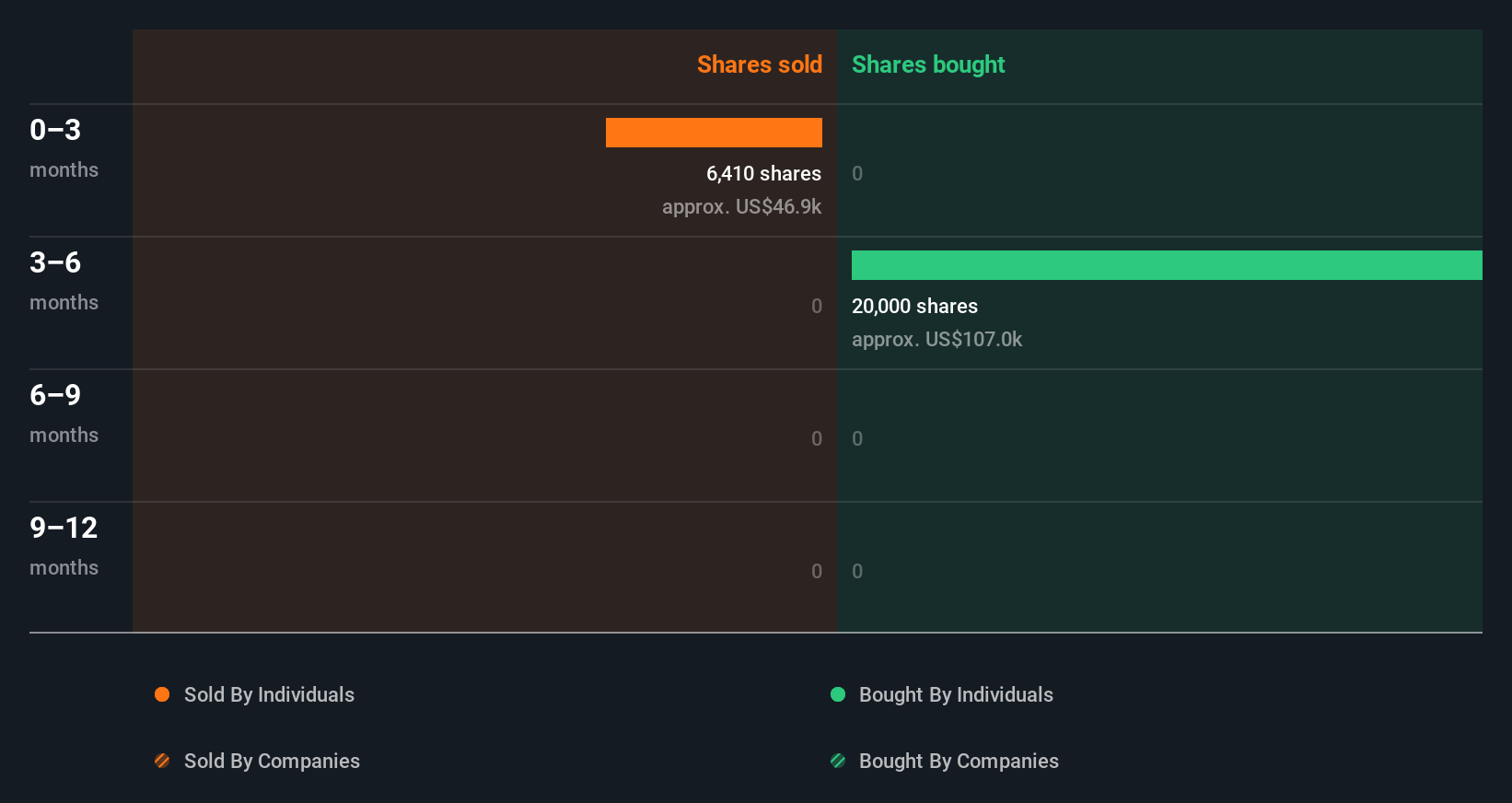Image resolution: width=1512 pixels, height=803 pixels.
Task: Click the Sold By Companies legend label
Action: click(272, 761)
